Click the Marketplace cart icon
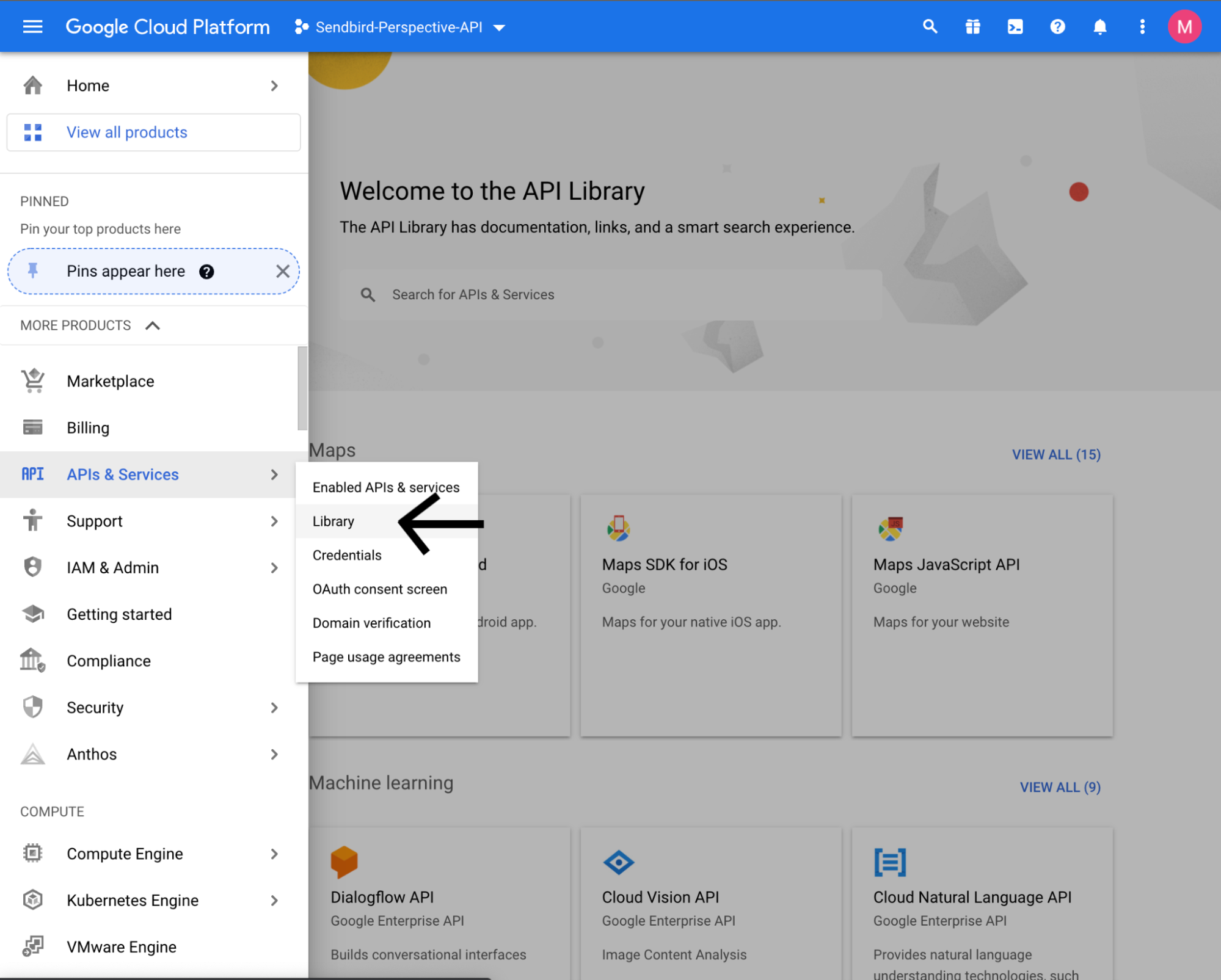1221x980 pixels. tap(33, 381)
